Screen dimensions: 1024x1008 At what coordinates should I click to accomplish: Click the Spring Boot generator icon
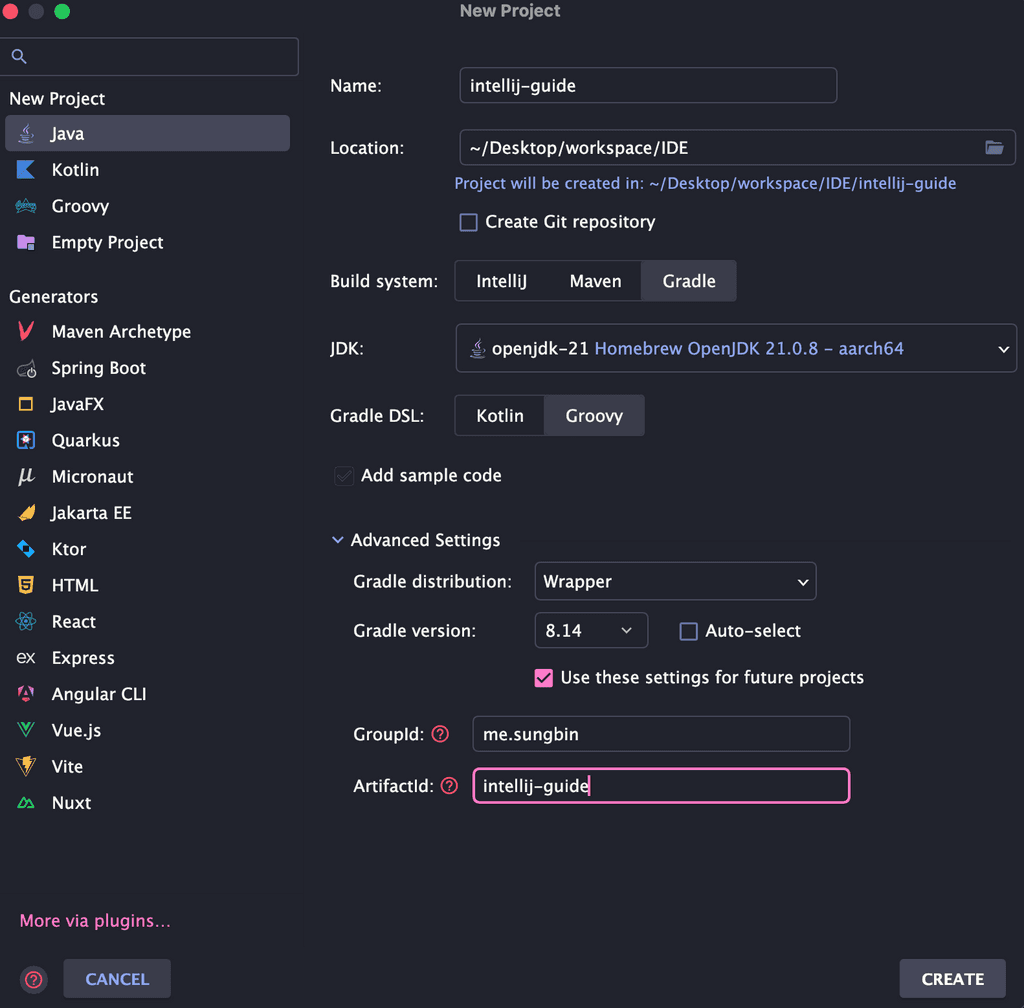pos(27,369)
